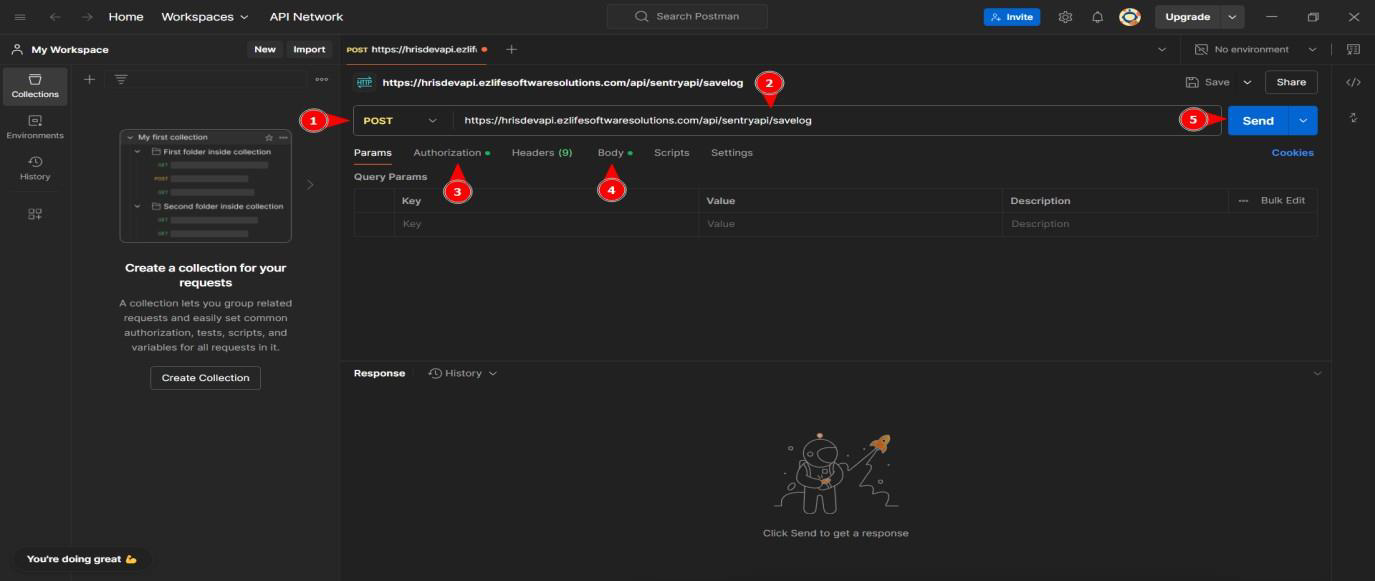
Task: Click the Invite button
Action: (1012, 17)
